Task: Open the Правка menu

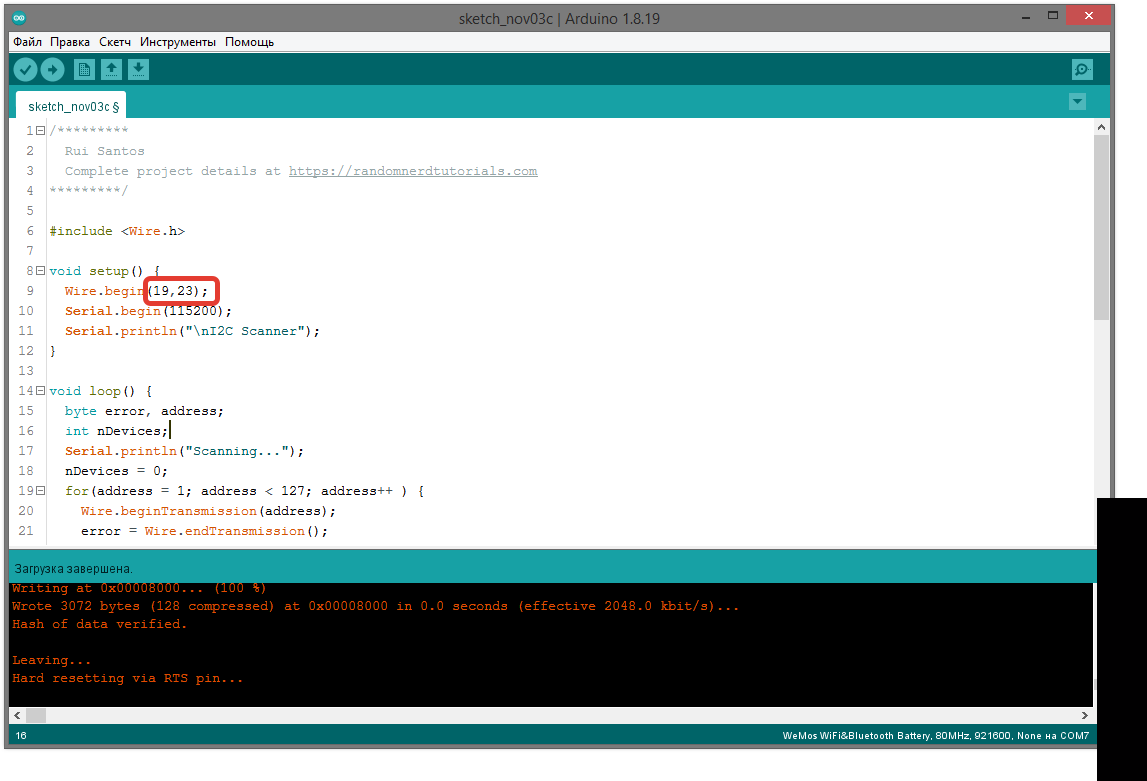Action: [69, 42]
